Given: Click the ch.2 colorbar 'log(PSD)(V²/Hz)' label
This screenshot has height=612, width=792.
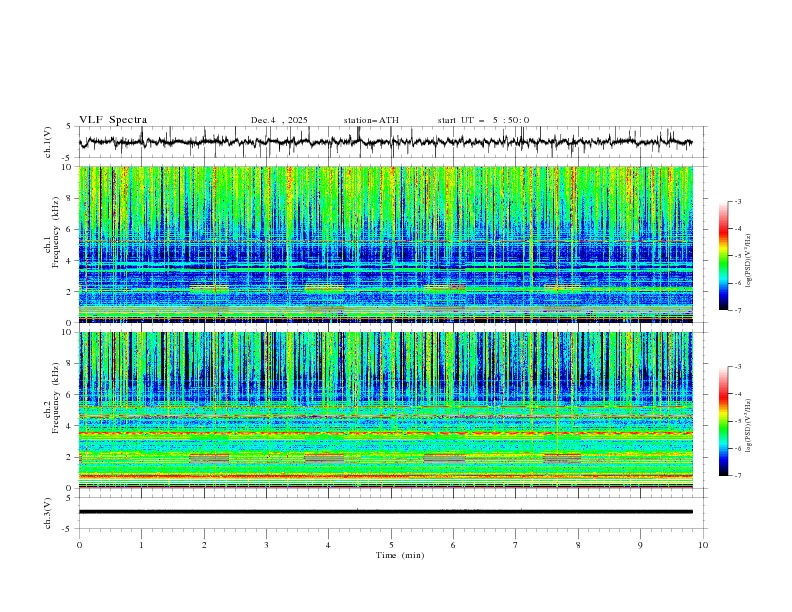Looking at the screenshot, I should click(x=749, y=425).
